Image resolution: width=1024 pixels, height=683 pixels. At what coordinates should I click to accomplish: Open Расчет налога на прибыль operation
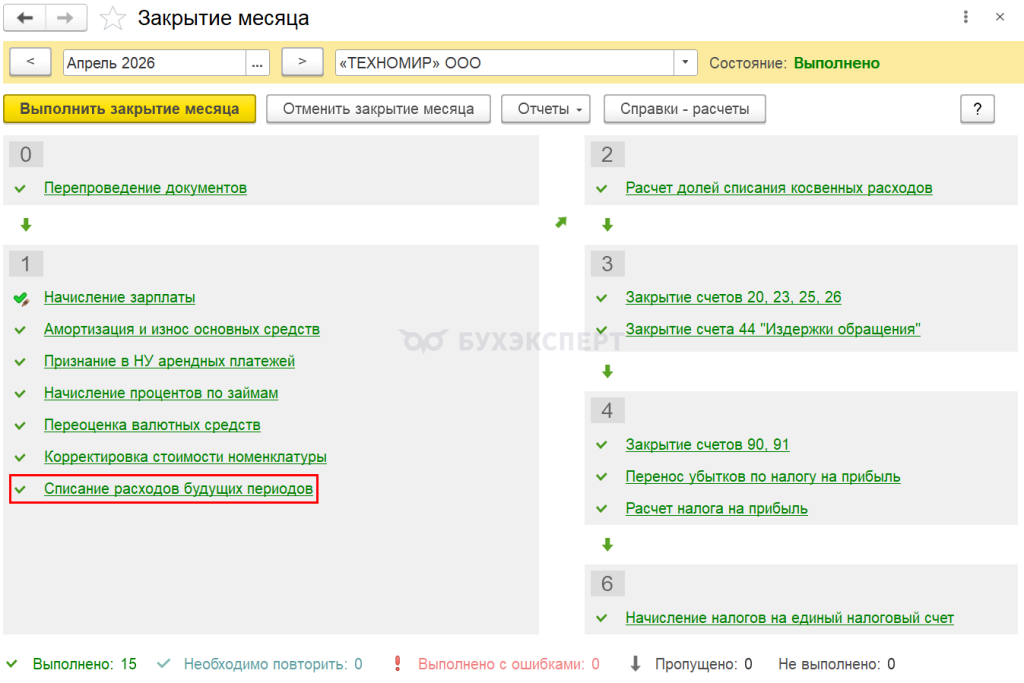tap(716, 508)
